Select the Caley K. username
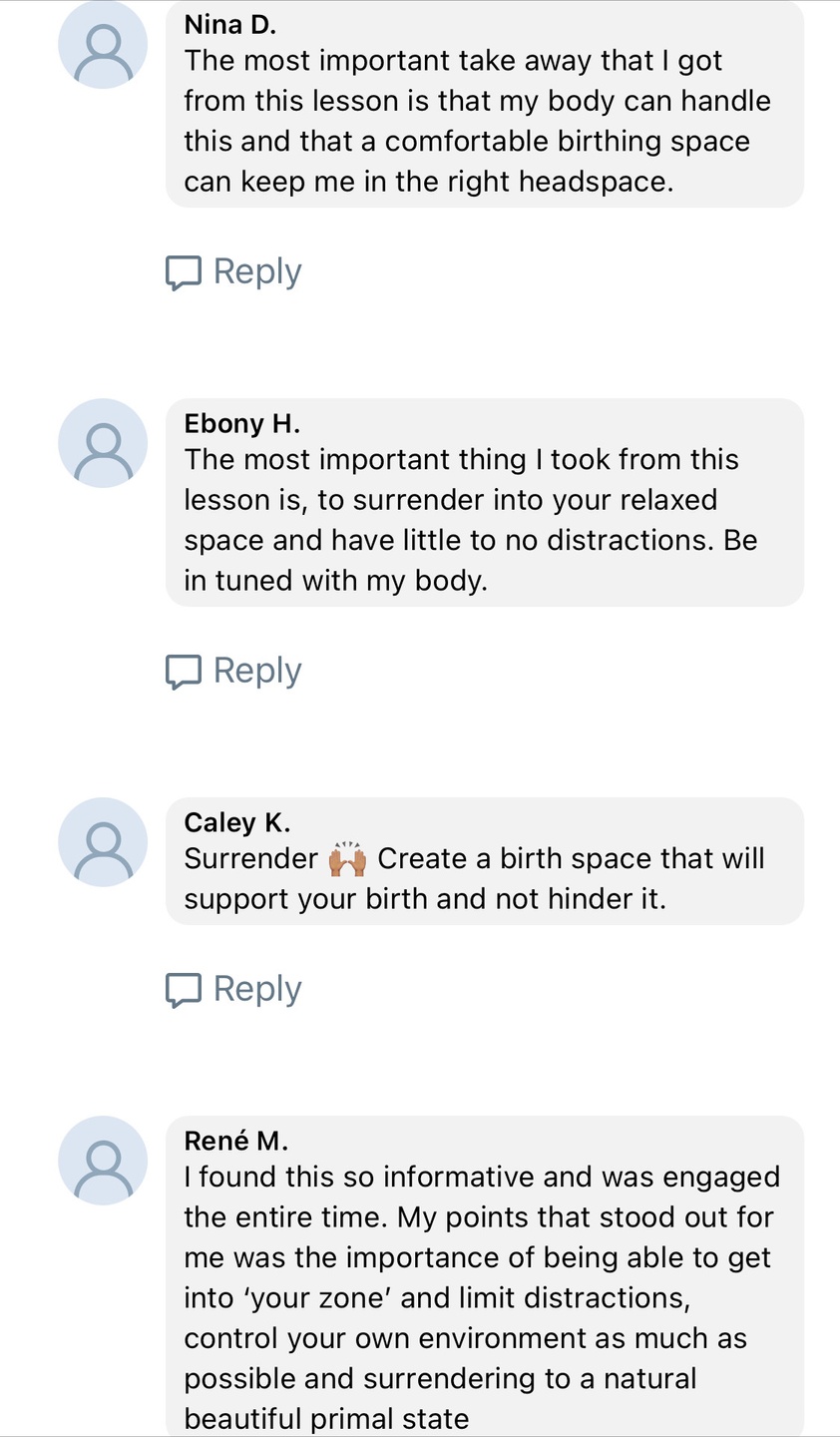Screen dimensions: 840x1437 236,822
